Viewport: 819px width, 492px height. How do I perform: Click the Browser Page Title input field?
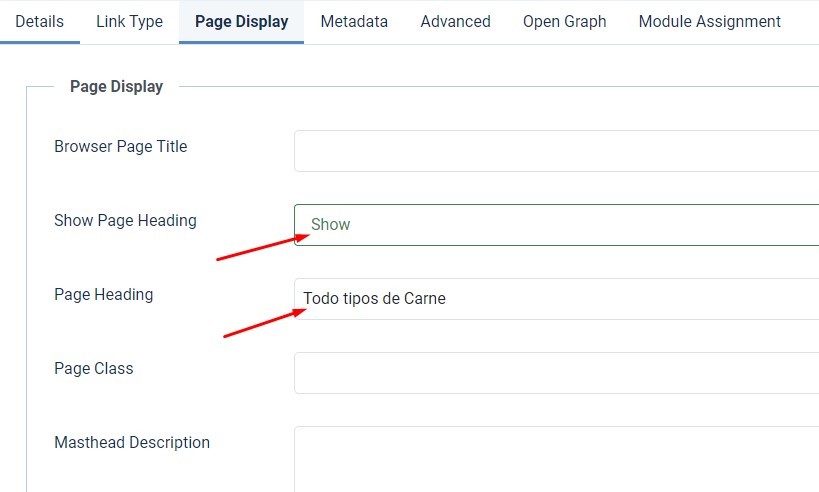tap(556, 151)
